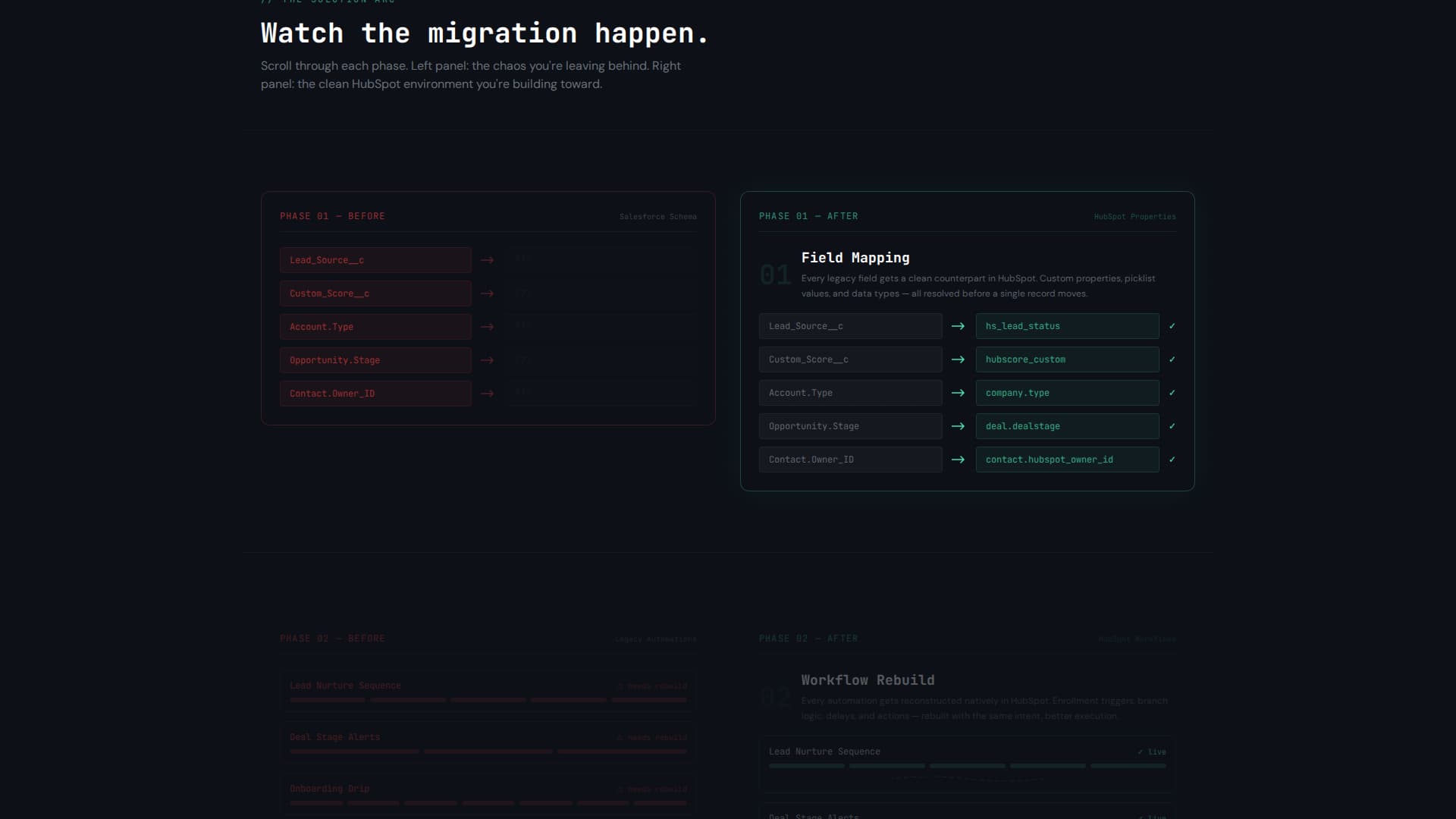Click Onboarding Drip in Phase 02 Before
The width and height of the screenshot is (1456, 819).
pyautogui.click(x=329, y=789)
